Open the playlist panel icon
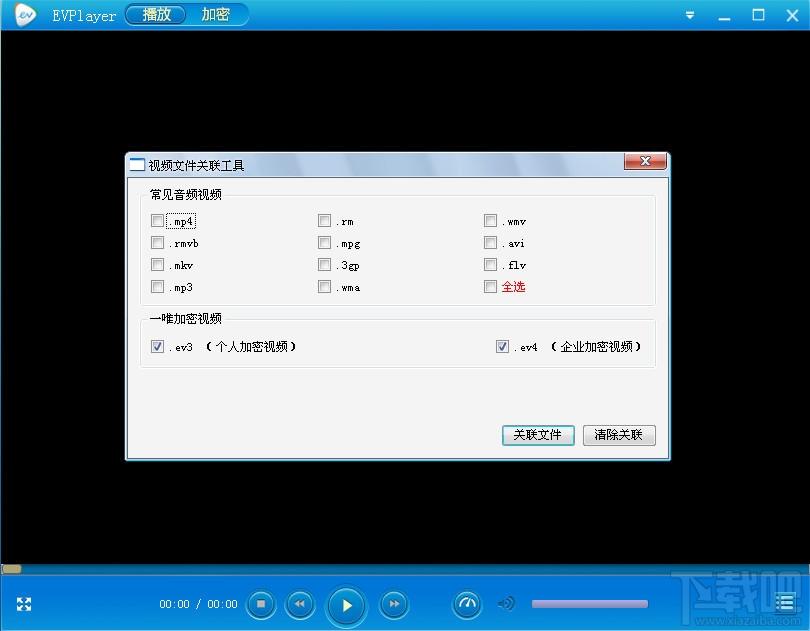 point(786,603)
